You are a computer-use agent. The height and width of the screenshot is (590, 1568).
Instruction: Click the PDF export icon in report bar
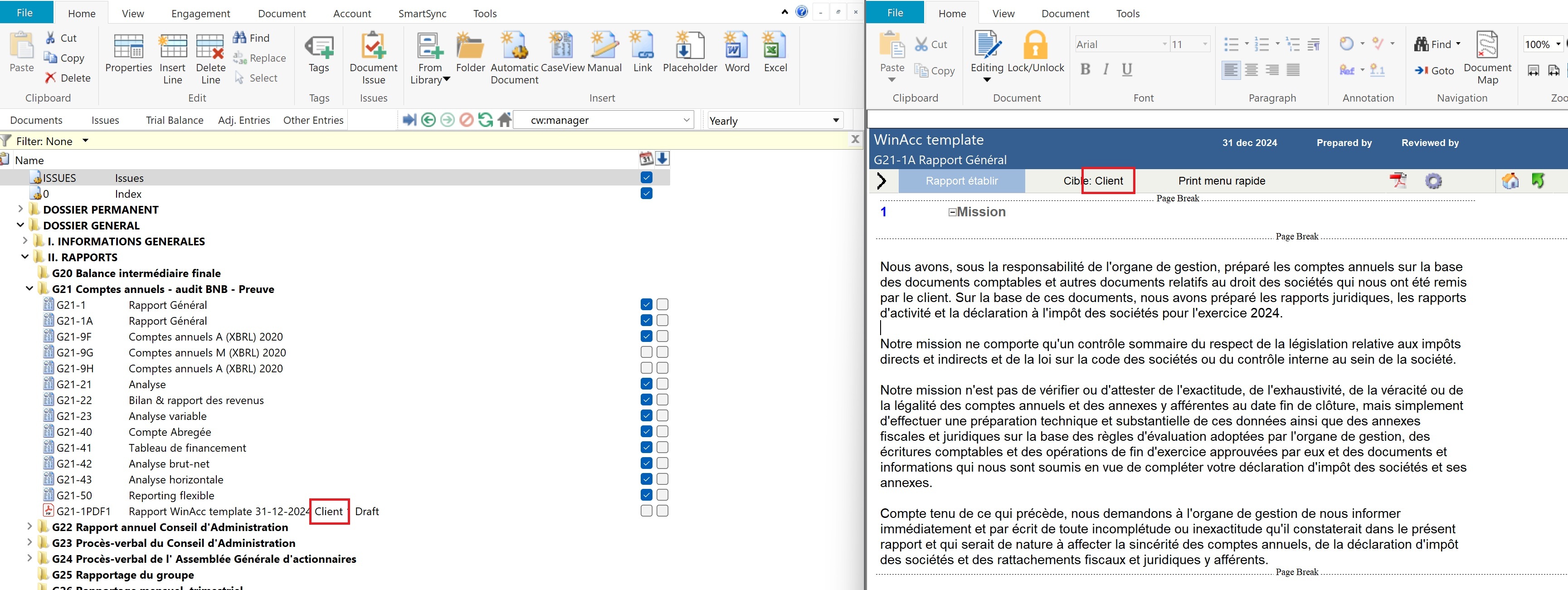coord(1398,181)
